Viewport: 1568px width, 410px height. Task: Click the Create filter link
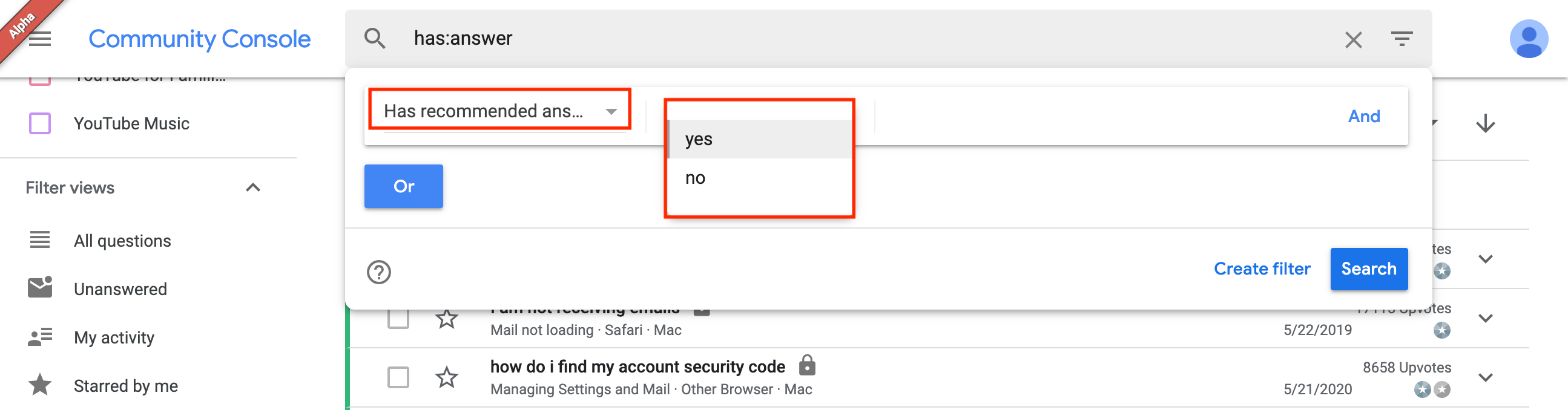[x=1262, y=269]
